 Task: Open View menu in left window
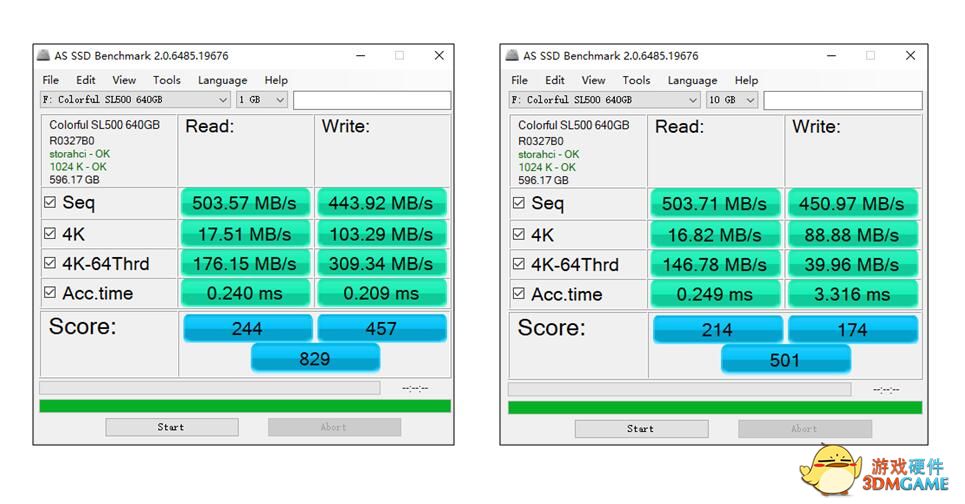coord(124,80)
